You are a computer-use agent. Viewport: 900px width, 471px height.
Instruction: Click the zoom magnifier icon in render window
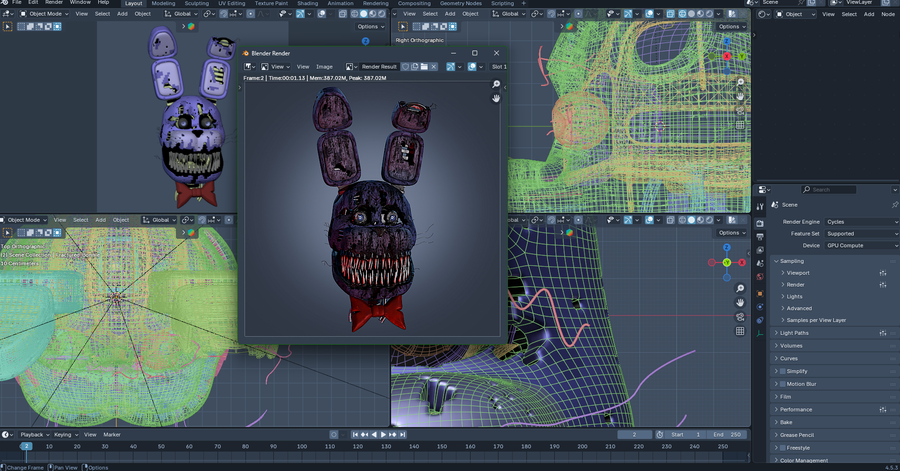coord(496,85)
